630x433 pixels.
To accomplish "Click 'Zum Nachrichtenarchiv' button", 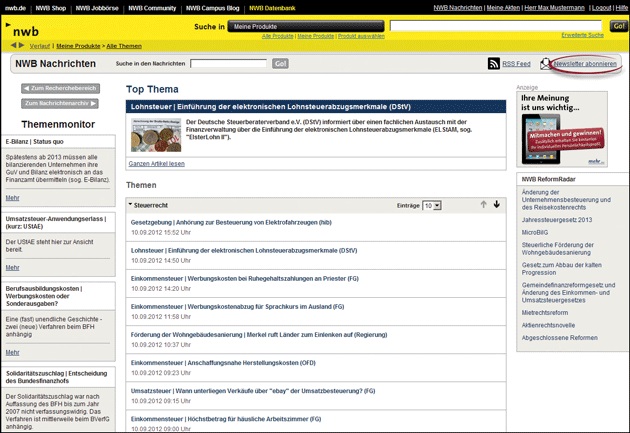I will tap(60, 103).
